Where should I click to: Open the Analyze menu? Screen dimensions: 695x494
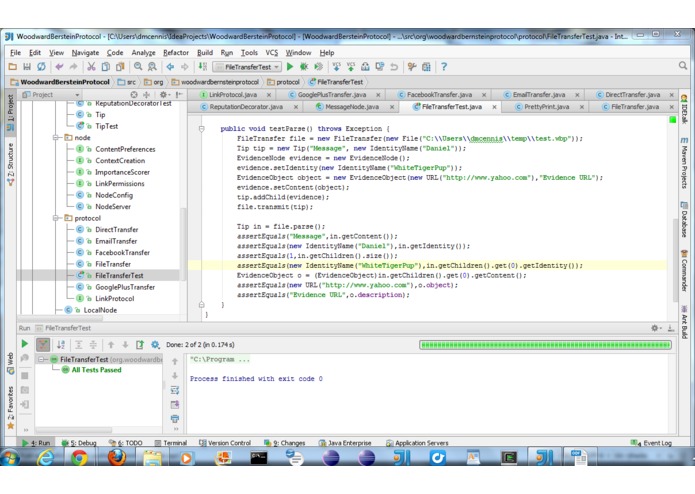[143, 53]
